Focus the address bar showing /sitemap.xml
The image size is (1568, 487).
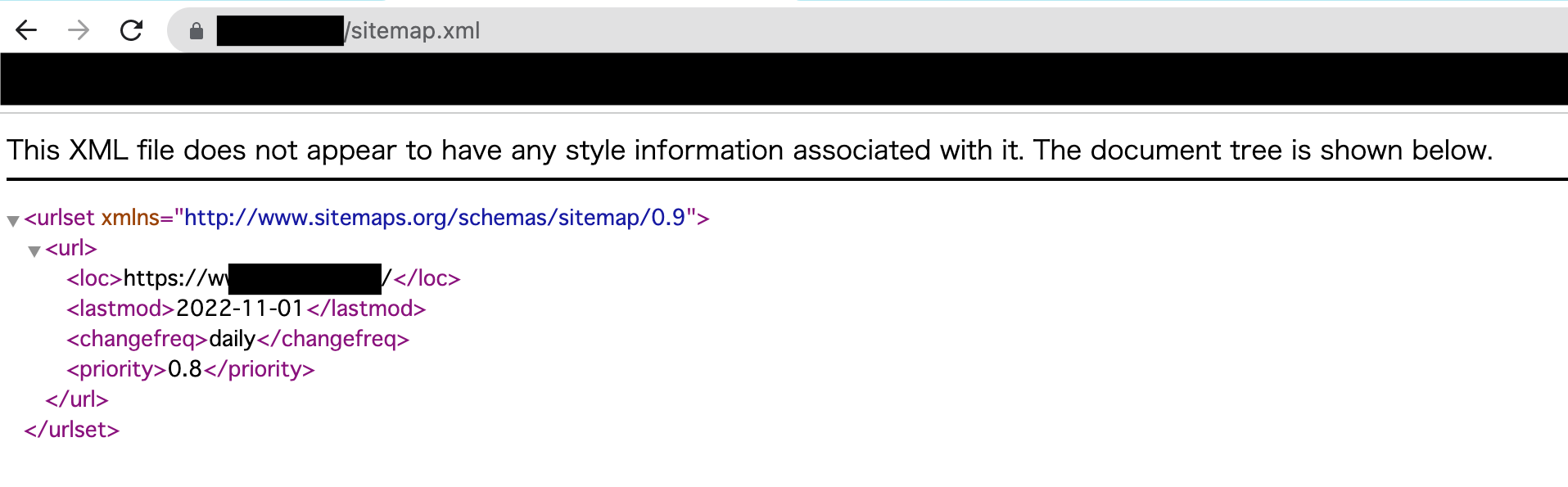(737, 31)
